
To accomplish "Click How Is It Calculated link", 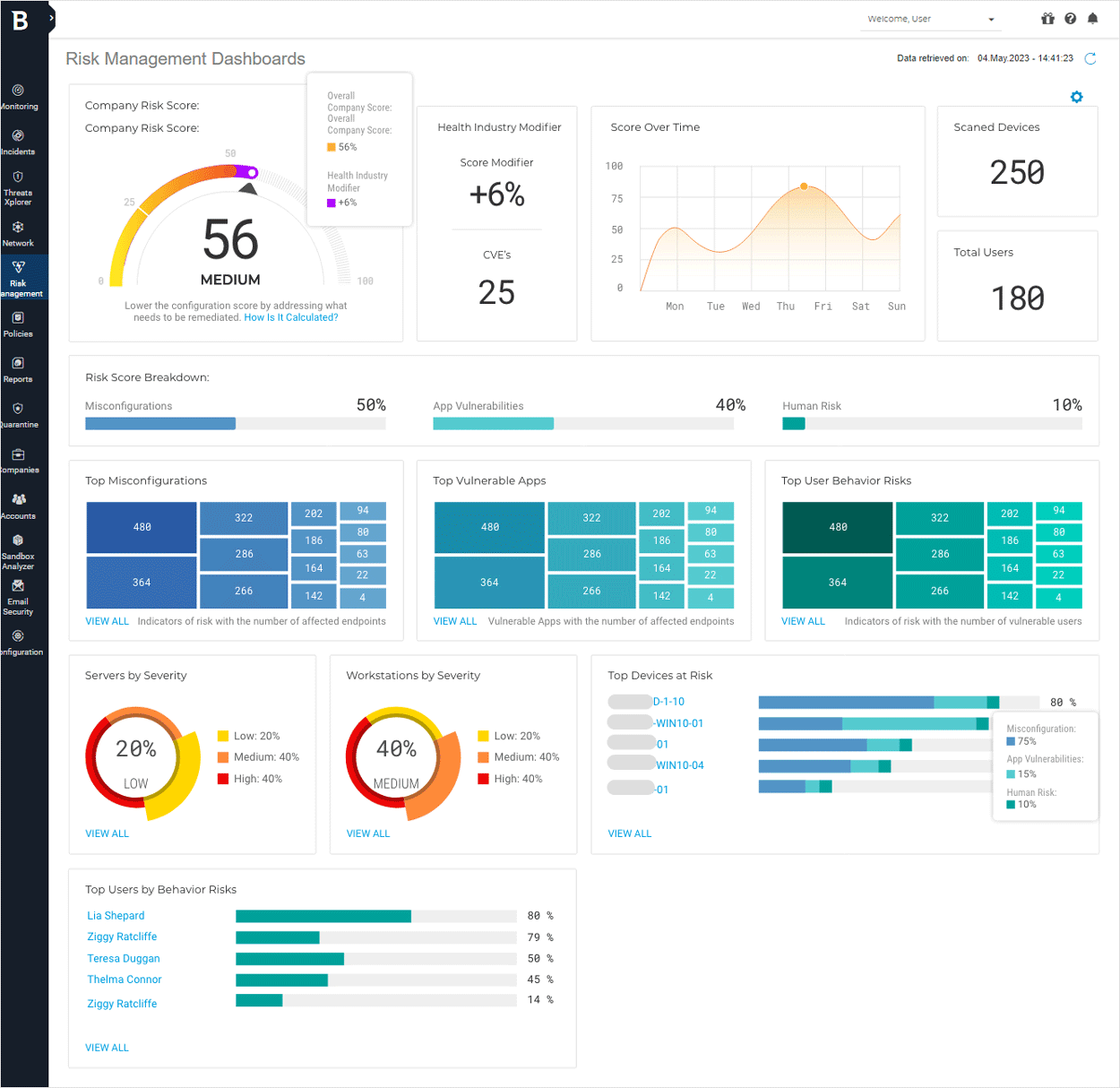I will click(x=291, y=316).
